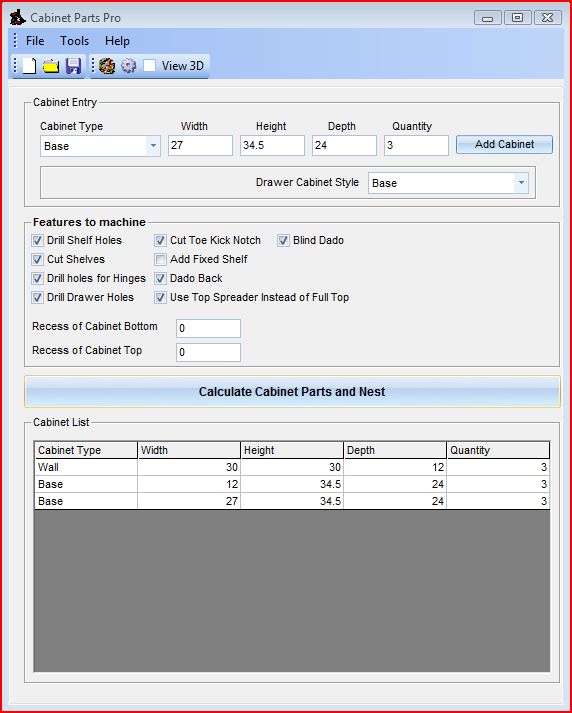This screenshot has width=572, height=713.
Task: Click the New file toolbar icon
Action: 29,66
